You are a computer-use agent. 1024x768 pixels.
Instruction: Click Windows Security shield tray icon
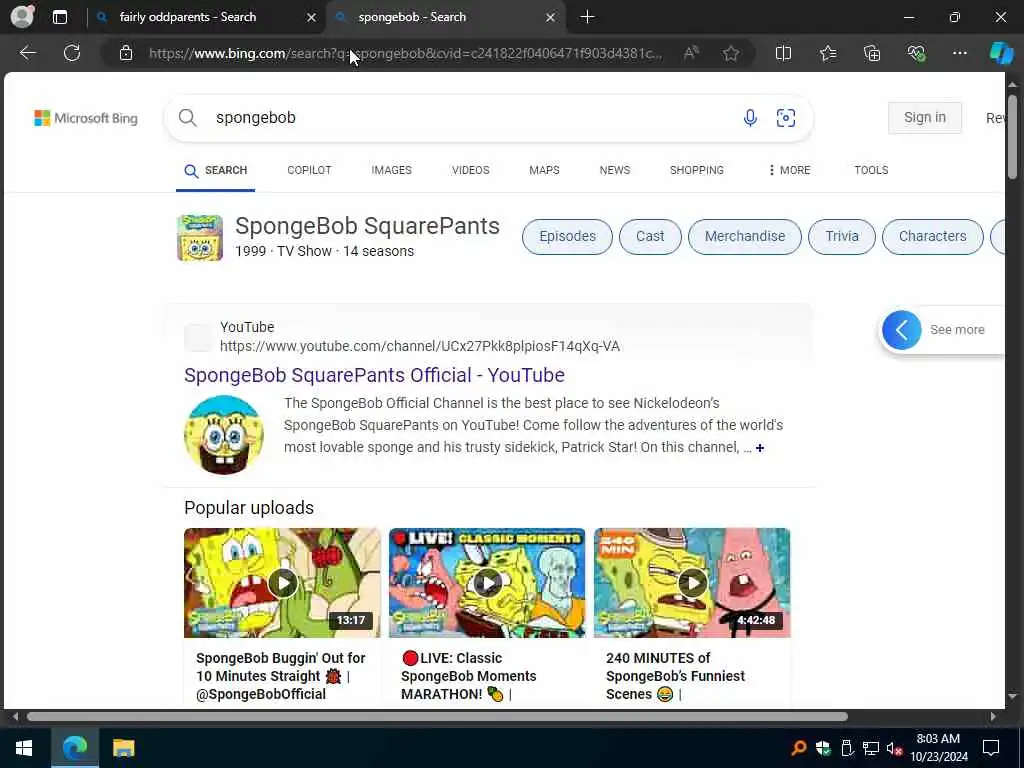tap(823, 748)
